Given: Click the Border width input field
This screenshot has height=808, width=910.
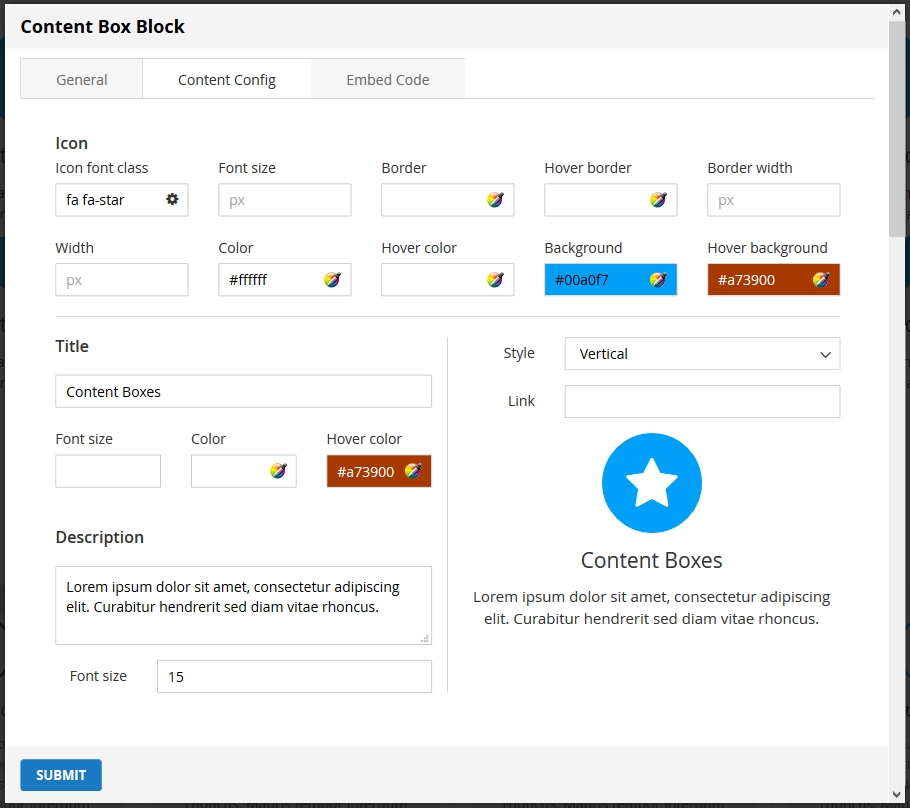Looking at the screenshot, I should coord(773,200).
